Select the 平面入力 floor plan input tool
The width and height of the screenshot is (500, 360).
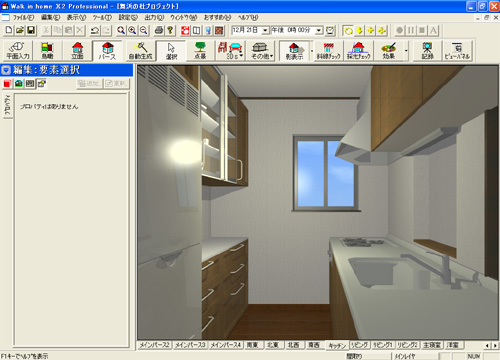tap(18, 51)
